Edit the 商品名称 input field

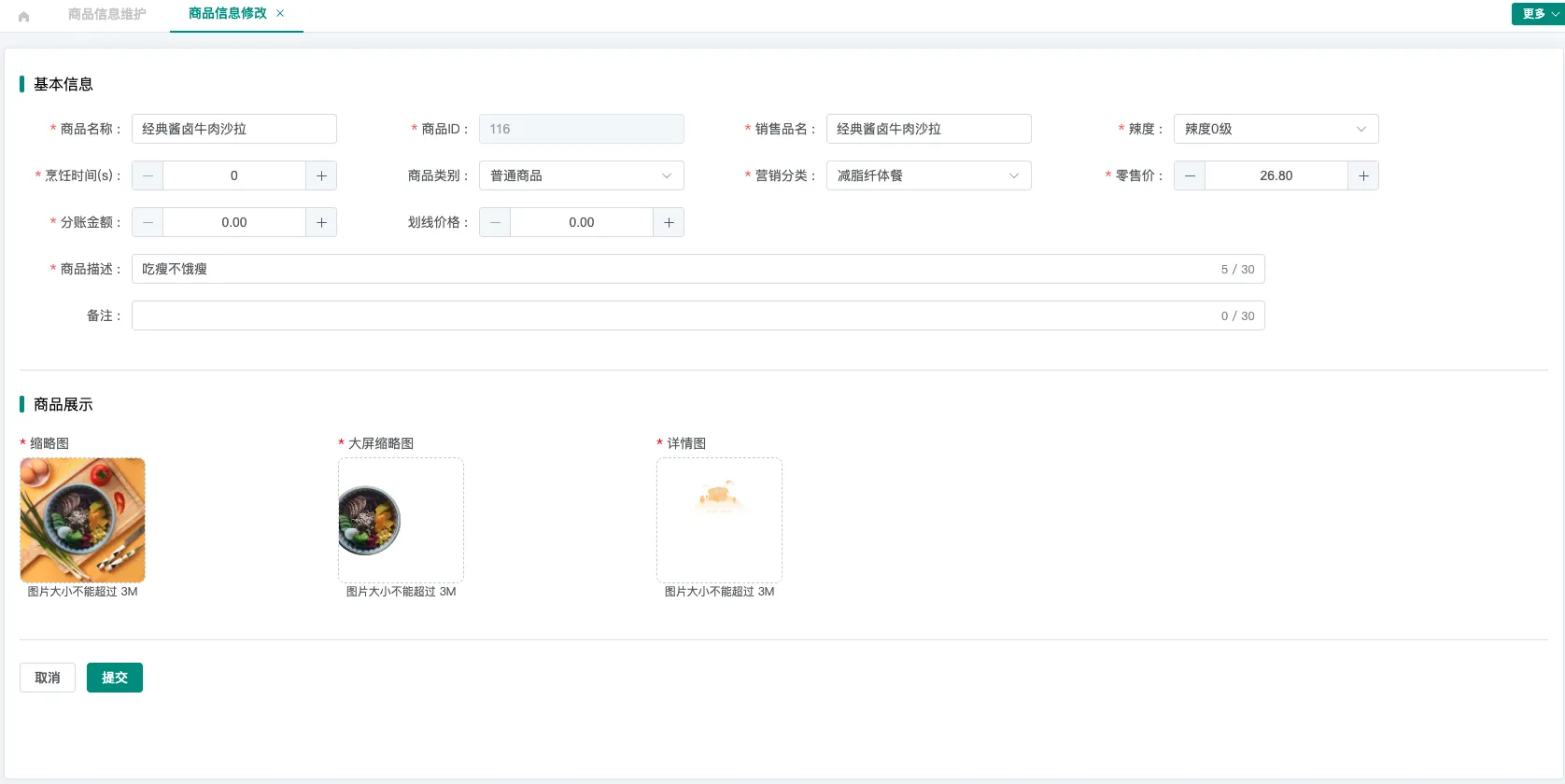234,129
